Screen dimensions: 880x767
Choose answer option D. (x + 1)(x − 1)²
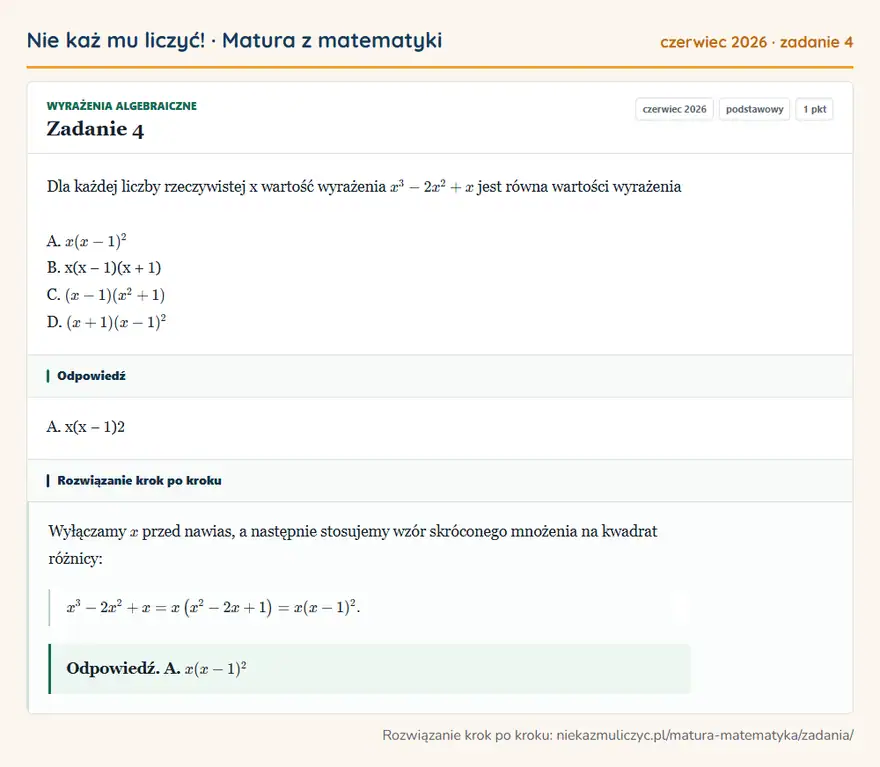tap(107, 322)
